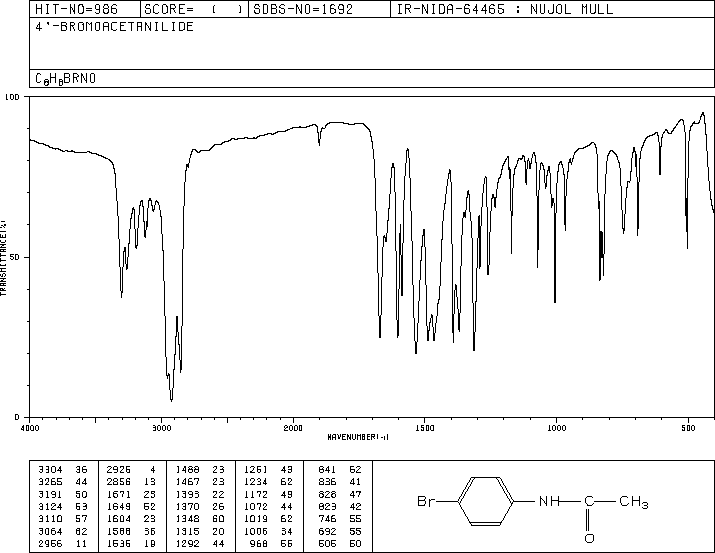Click the CH3 group in the structure
Image resolution: width=715 pixels, height=553 pixels.
click(634, 502)
